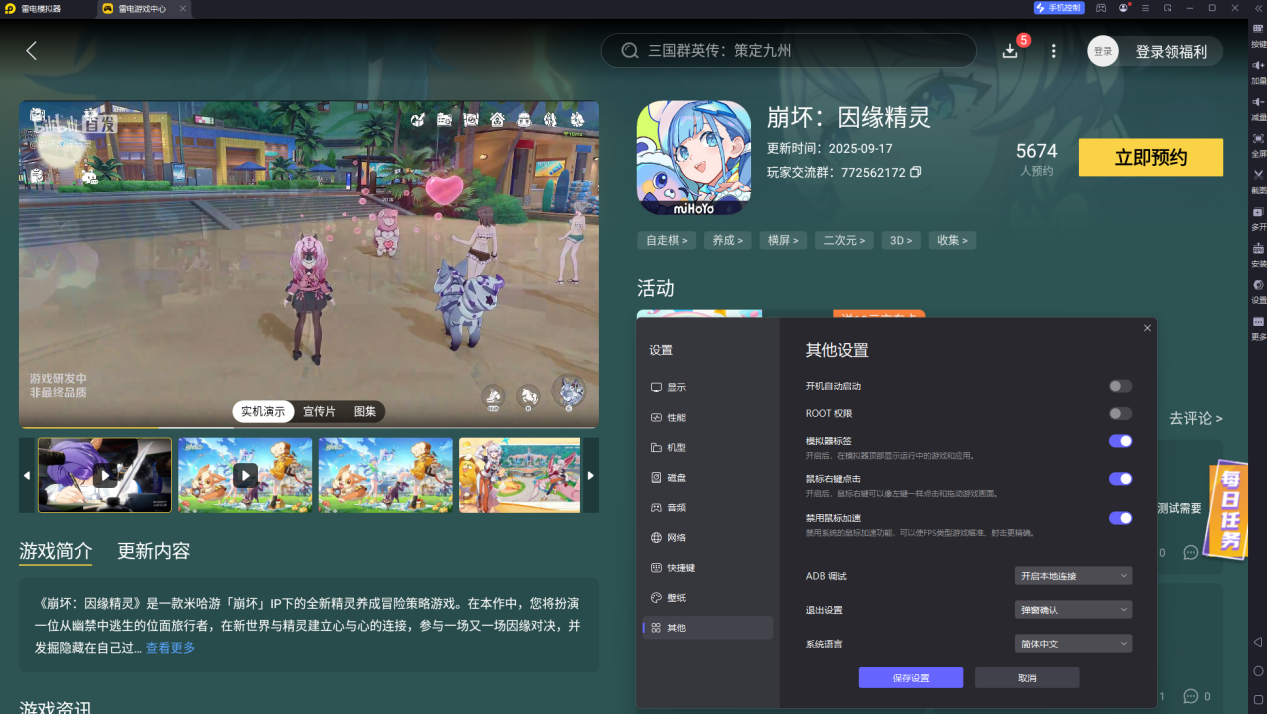This screenshot has width=1267, height=714.
Task: Click the popup window icon in the title bar
Action: [x=1168, y=8]
